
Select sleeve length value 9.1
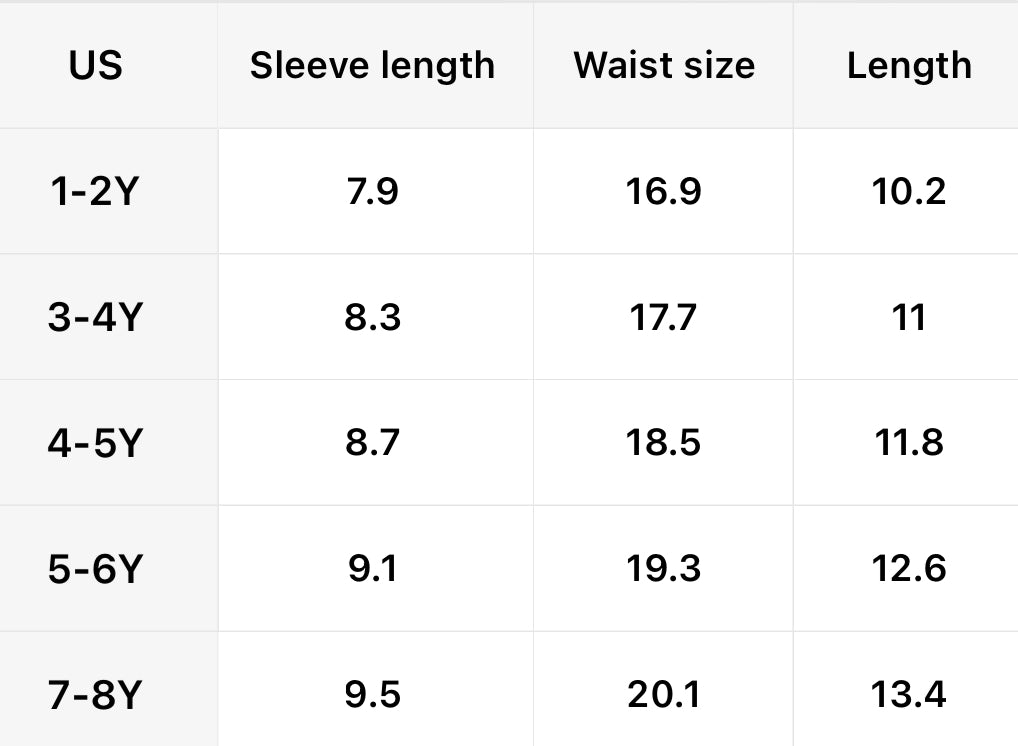pyautogui.click(x=372, y=569)
